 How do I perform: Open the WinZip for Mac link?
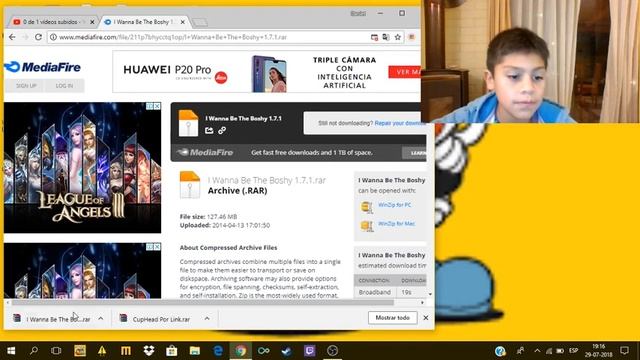coord(396,224)
